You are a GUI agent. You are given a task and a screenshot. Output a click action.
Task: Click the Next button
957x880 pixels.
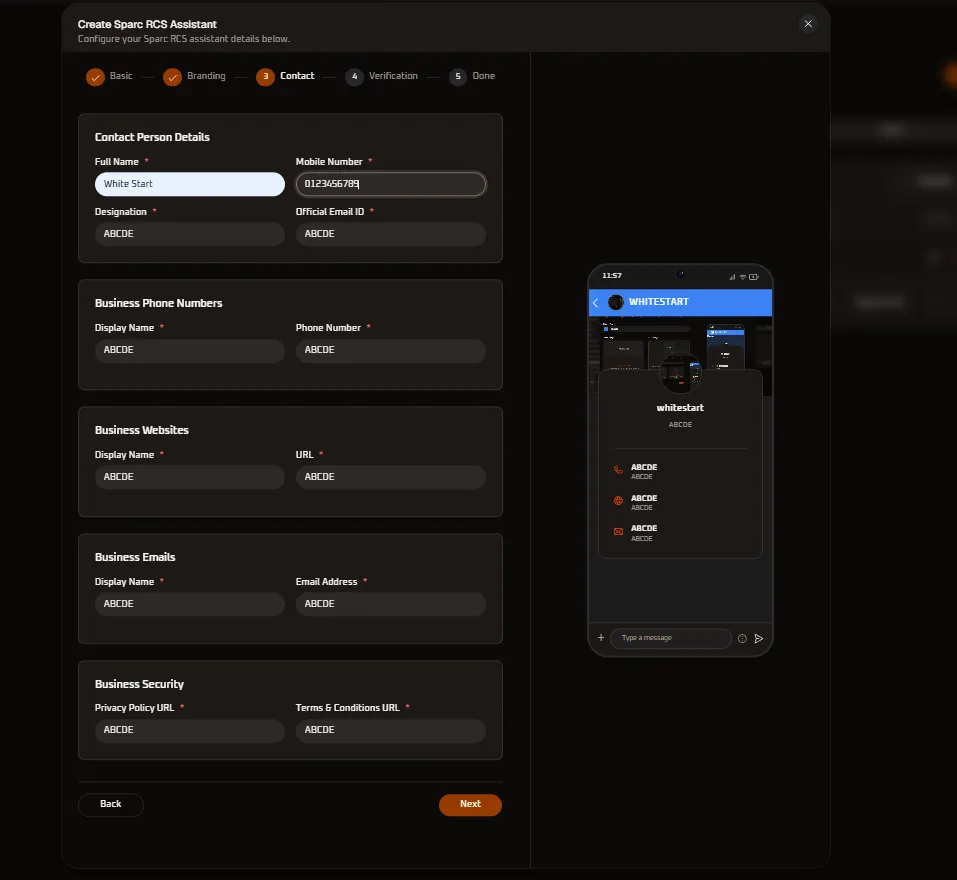pyautogui.click(x=470, y=804)
